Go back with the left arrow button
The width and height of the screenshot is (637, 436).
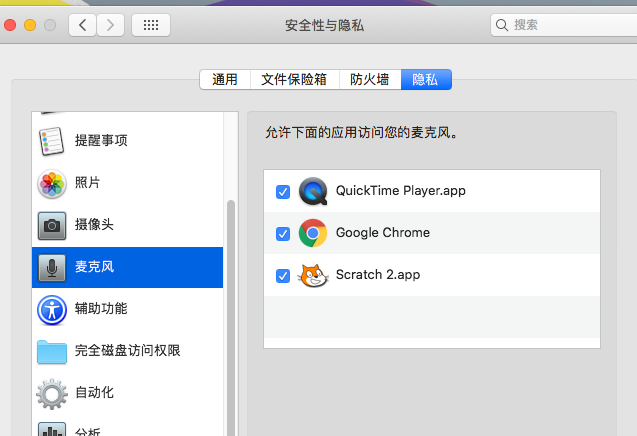[x=82, y=25]
